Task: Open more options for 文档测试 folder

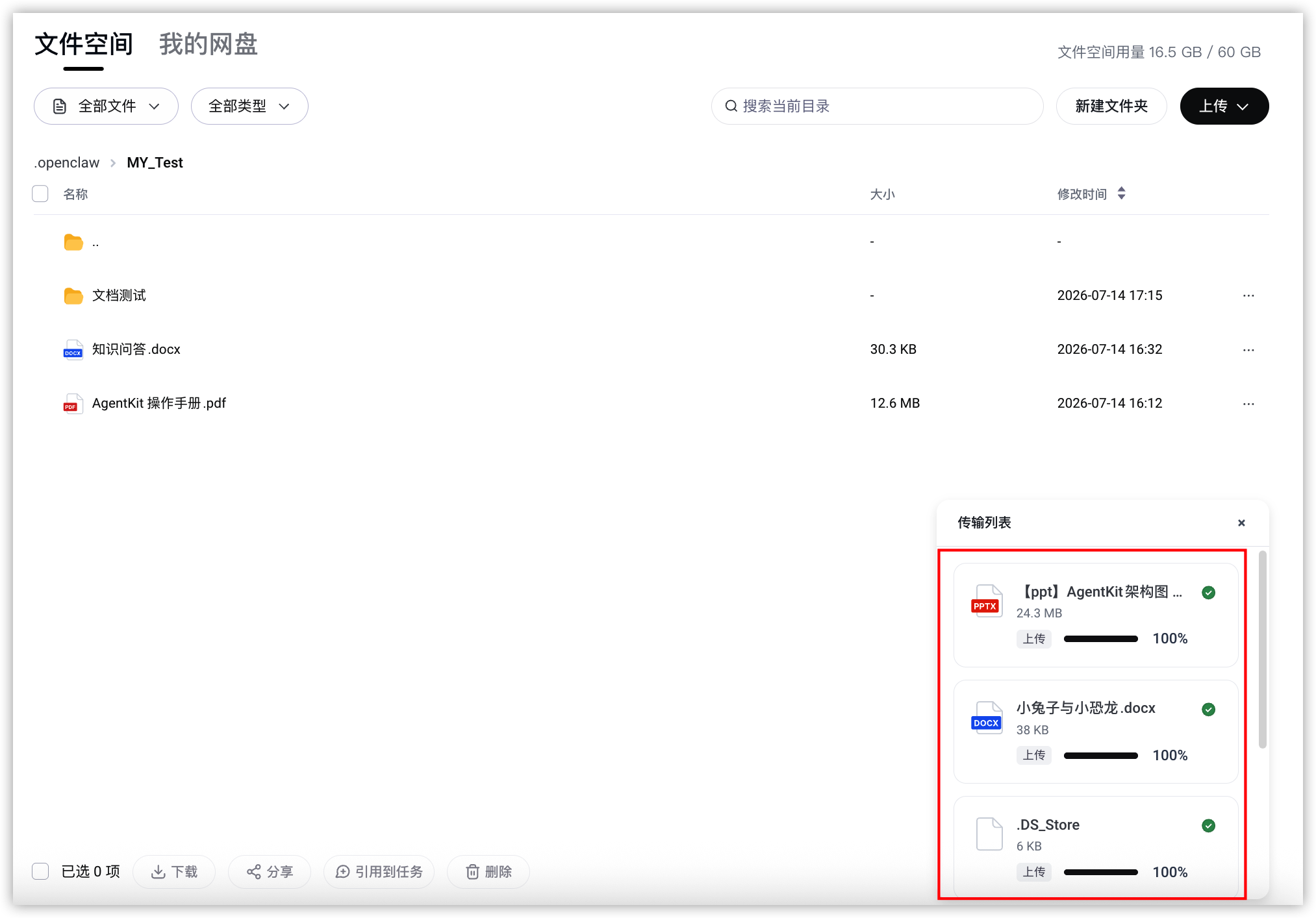Action: (x=1248, y=296)
